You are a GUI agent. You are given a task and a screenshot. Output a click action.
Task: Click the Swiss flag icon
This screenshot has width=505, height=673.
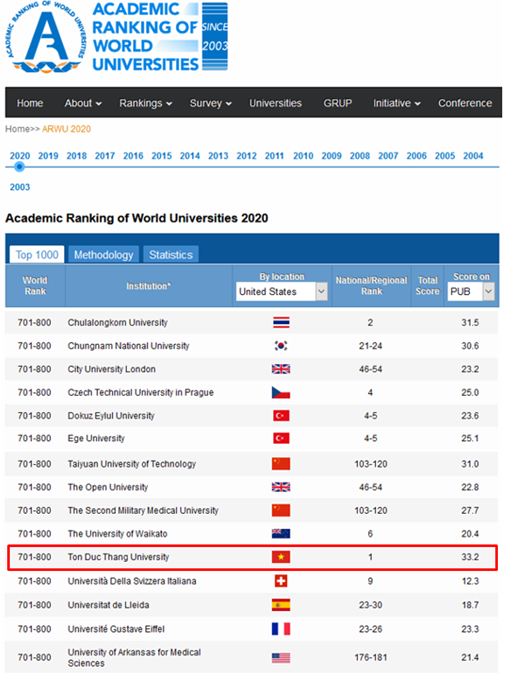pyautogui.click(x=281, y=581)
